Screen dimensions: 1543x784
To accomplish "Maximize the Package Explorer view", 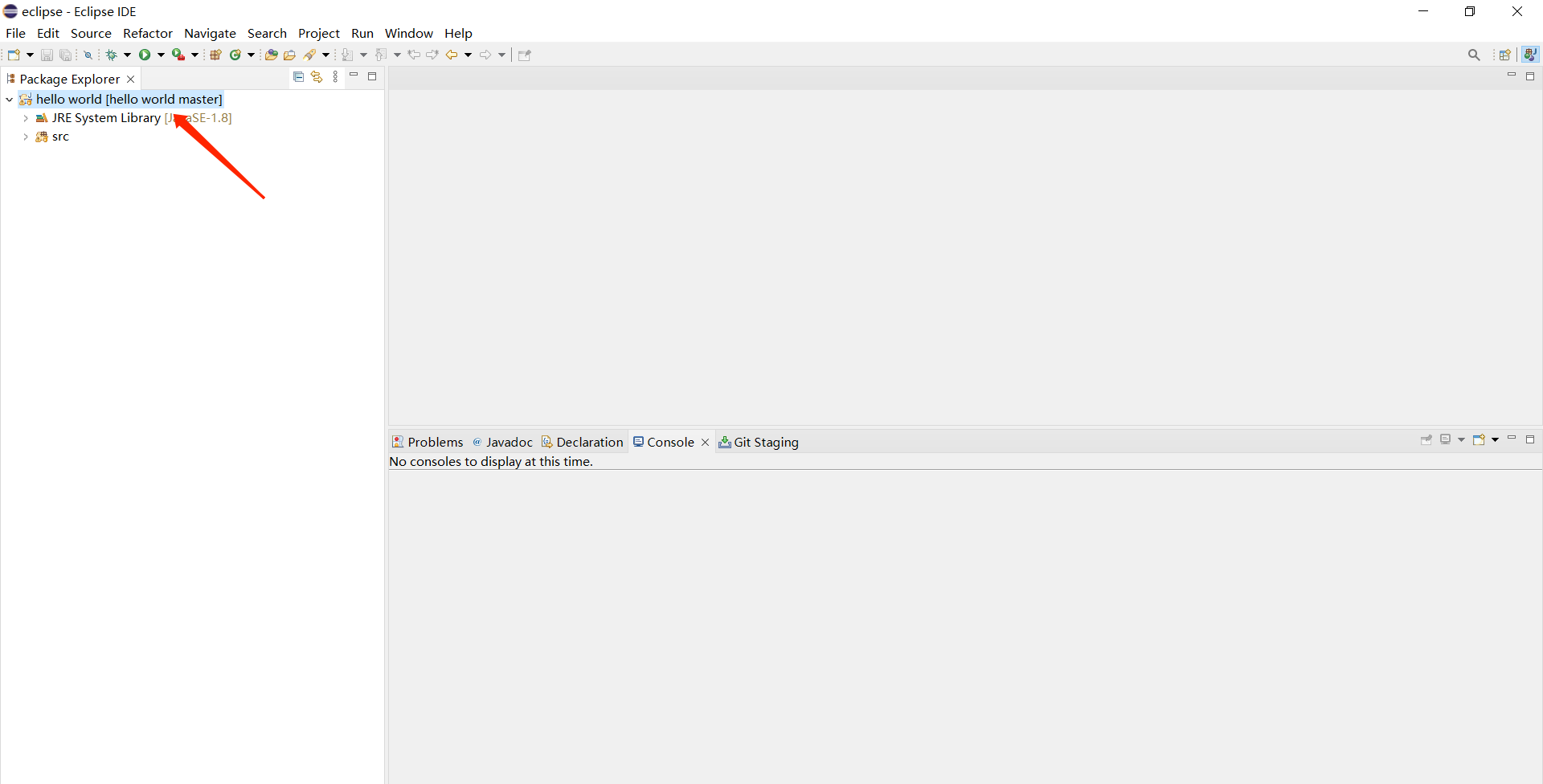I will (x=372, y=76).
